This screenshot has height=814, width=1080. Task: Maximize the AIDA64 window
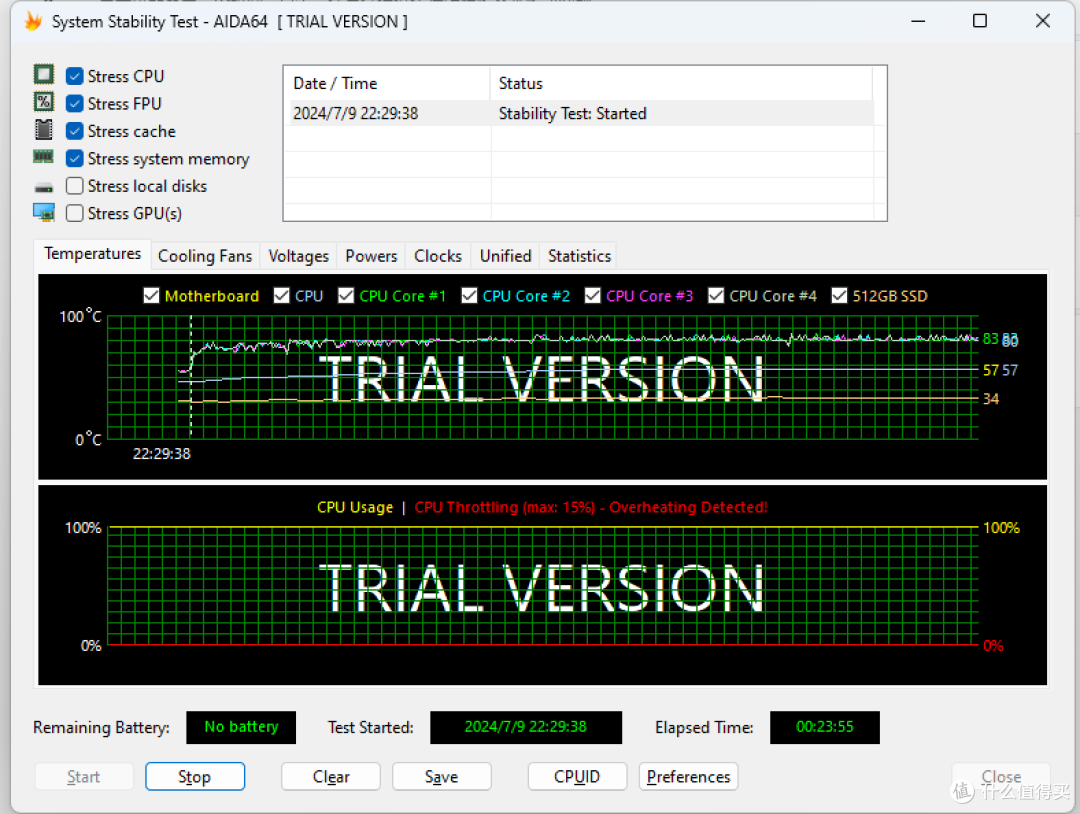(979, 21)
